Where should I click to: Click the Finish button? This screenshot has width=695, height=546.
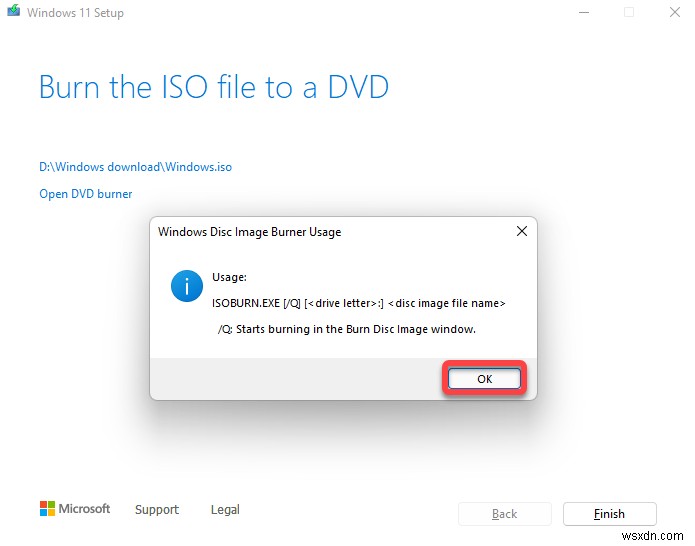609,514
